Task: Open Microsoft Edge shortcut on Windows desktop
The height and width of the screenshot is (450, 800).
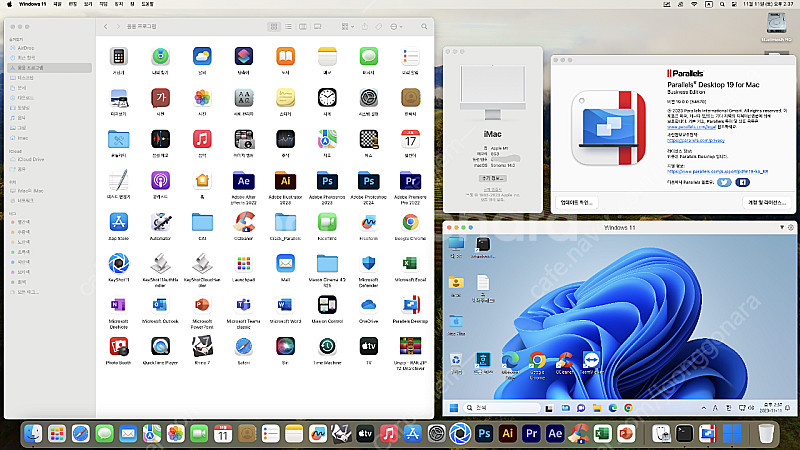Action: click(x=510, y=361)
